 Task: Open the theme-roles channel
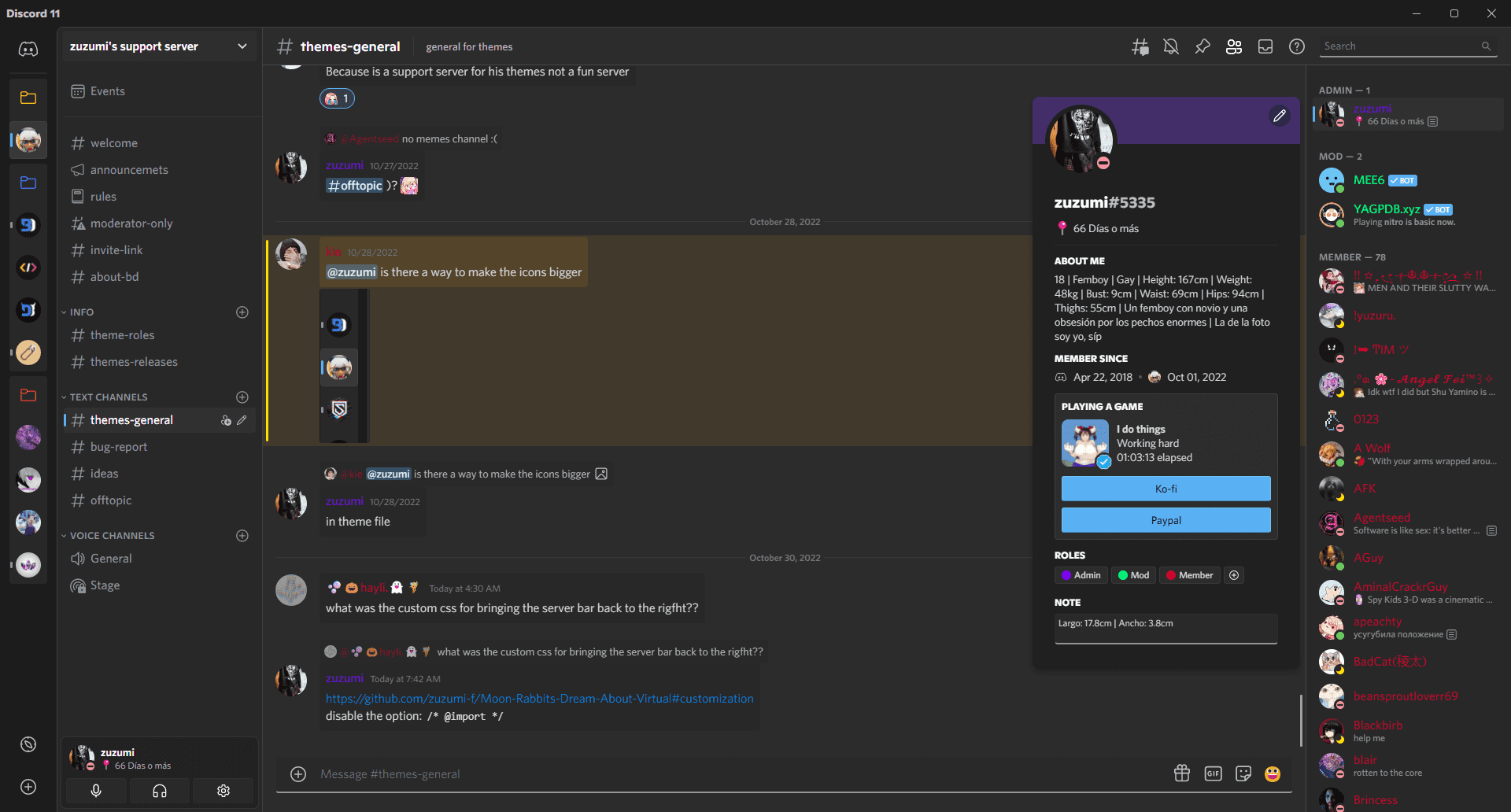[x=159, y=335]
